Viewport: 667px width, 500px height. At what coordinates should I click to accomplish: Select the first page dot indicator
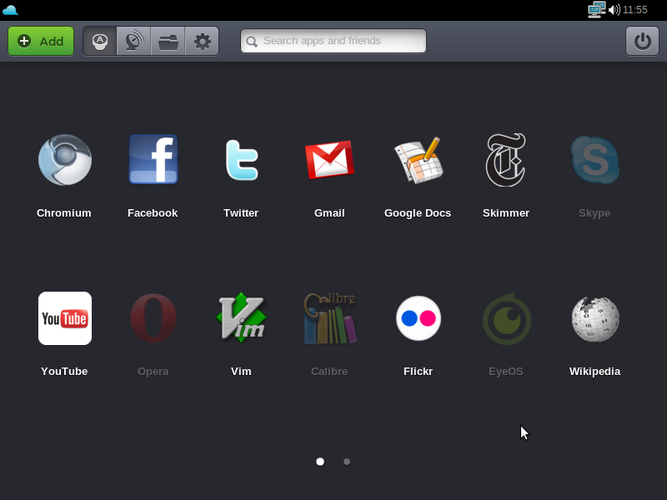(x=320, y=462)
